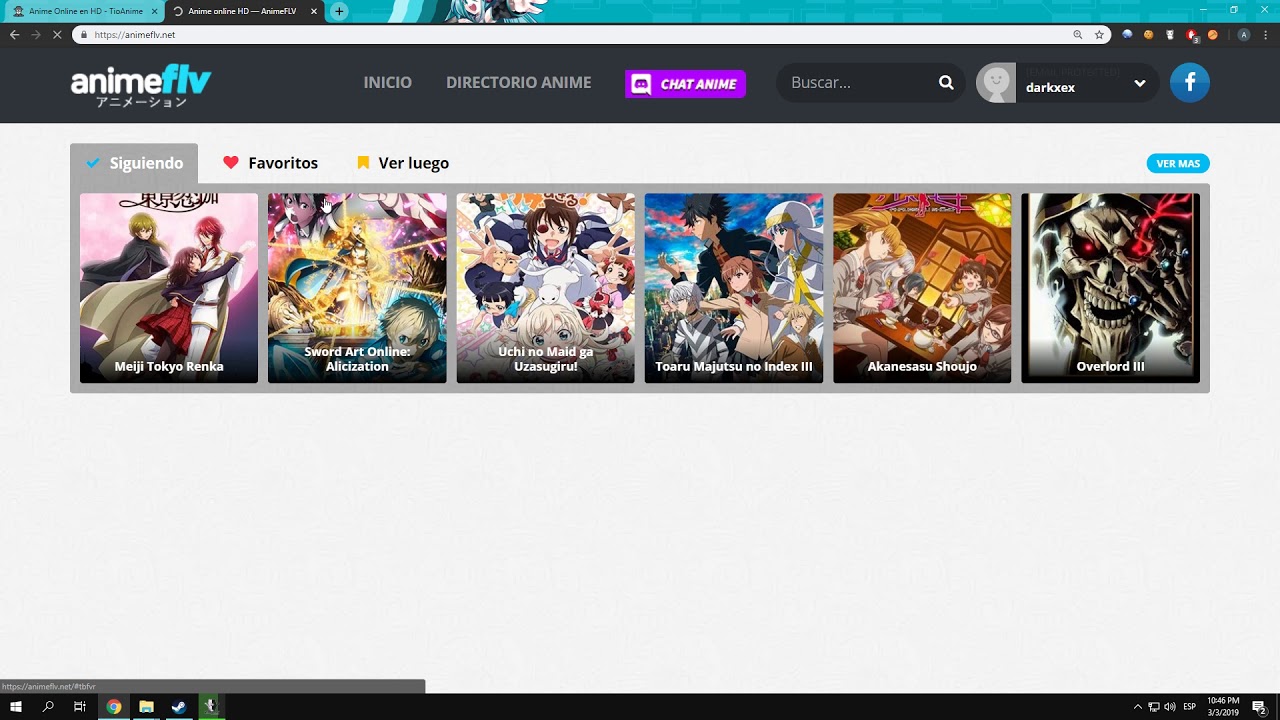Open the taskbar clock showing 10:46 PM
This screenshot has height=720, width=1280.
(x=1223, y=707)
